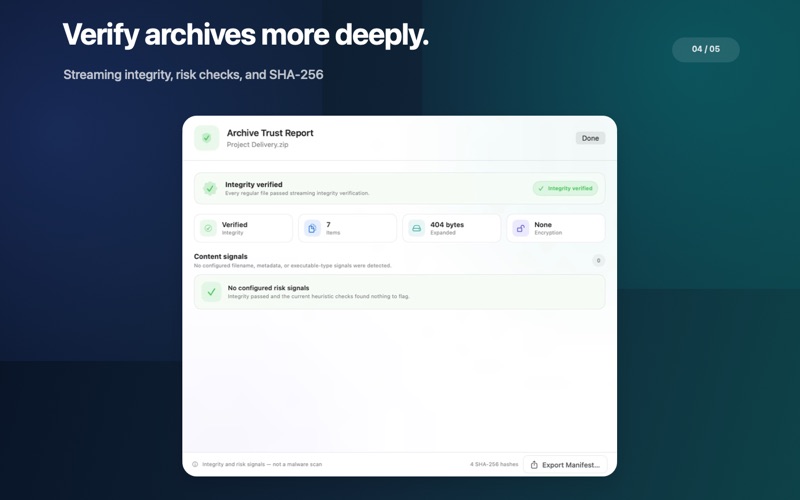Click the green shield icon beside Archive Trust Report
This screenshot has width=800, height=500.
[x=207, y=138]
